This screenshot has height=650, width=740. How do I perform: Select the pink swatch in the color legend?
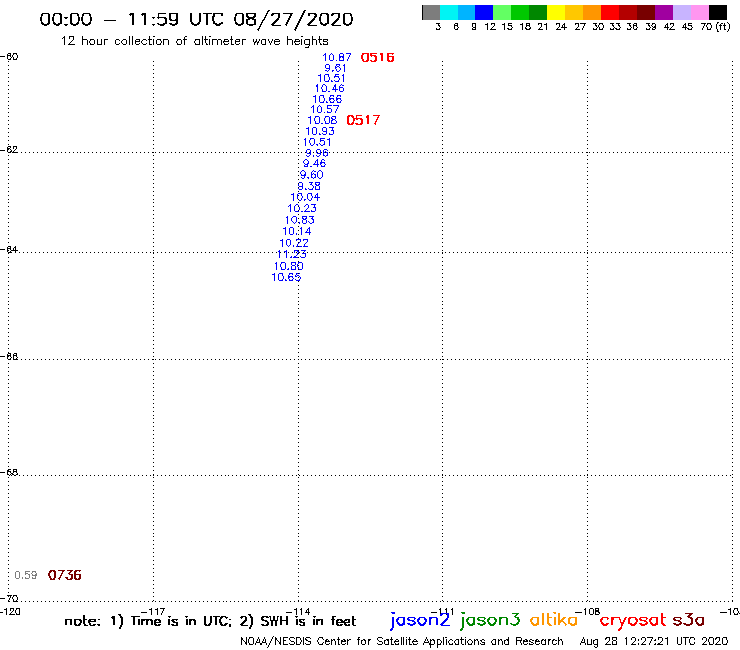(700, 12)
